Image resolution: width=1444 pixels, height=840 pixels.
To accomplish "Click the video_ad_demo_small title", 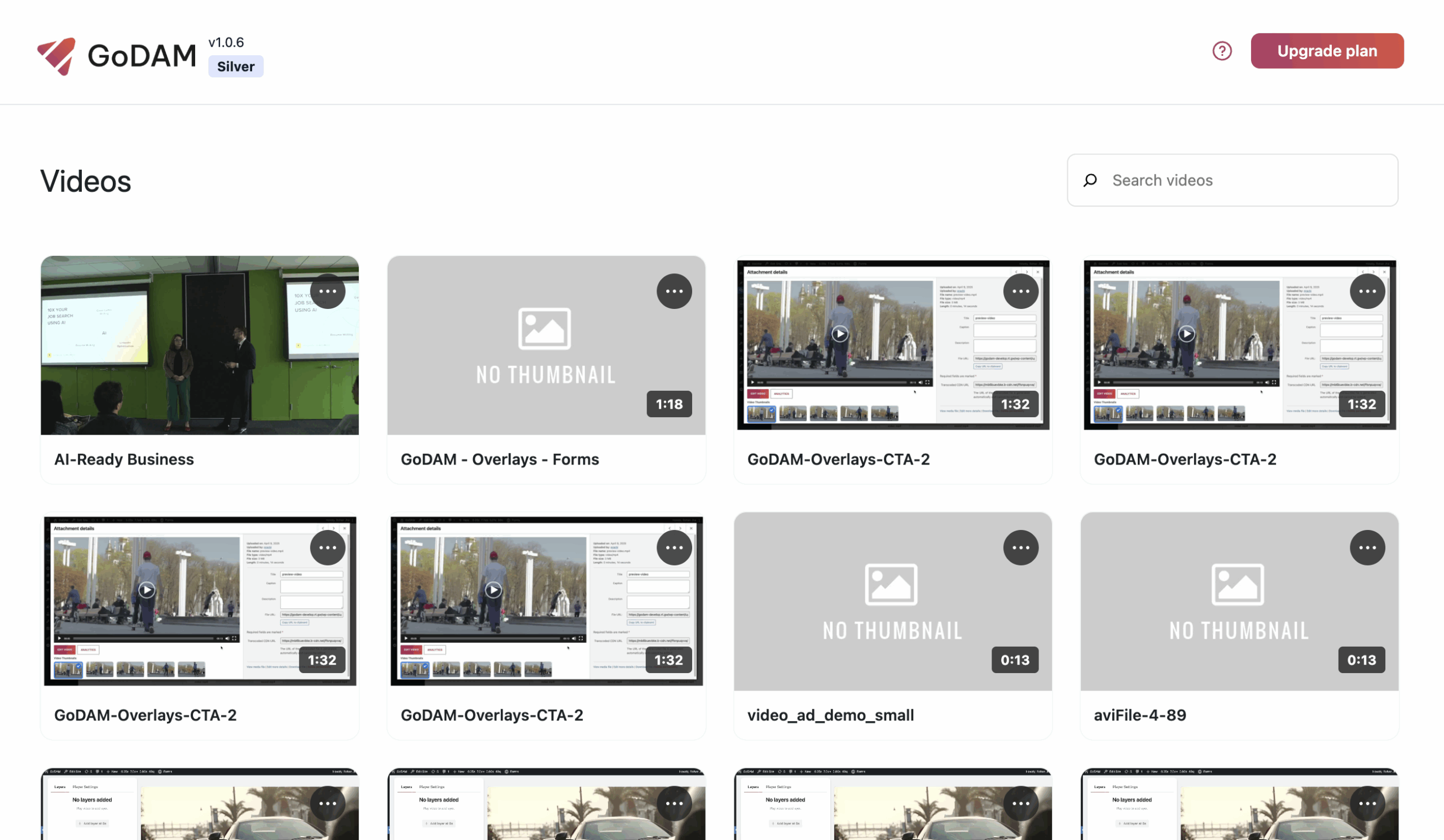I will (830, 715).
